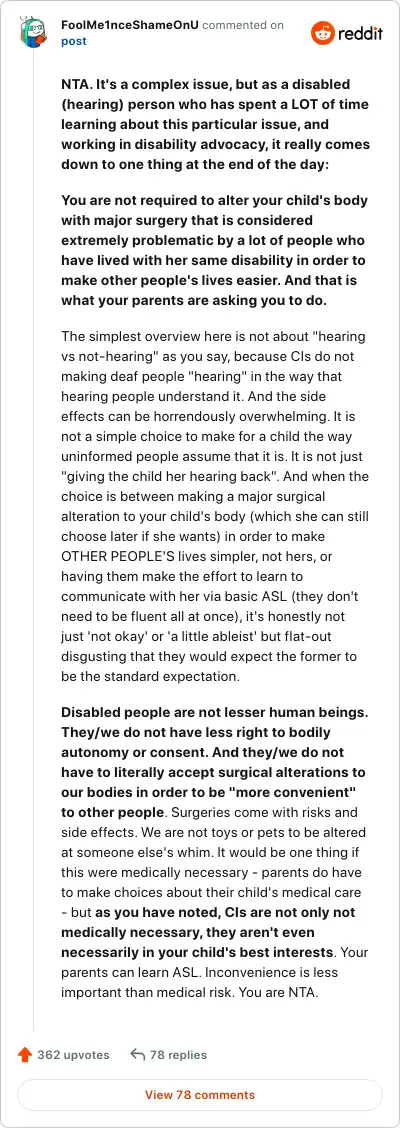
Task: Click the reply arrow icon
Action: (x=137, y=1055)
